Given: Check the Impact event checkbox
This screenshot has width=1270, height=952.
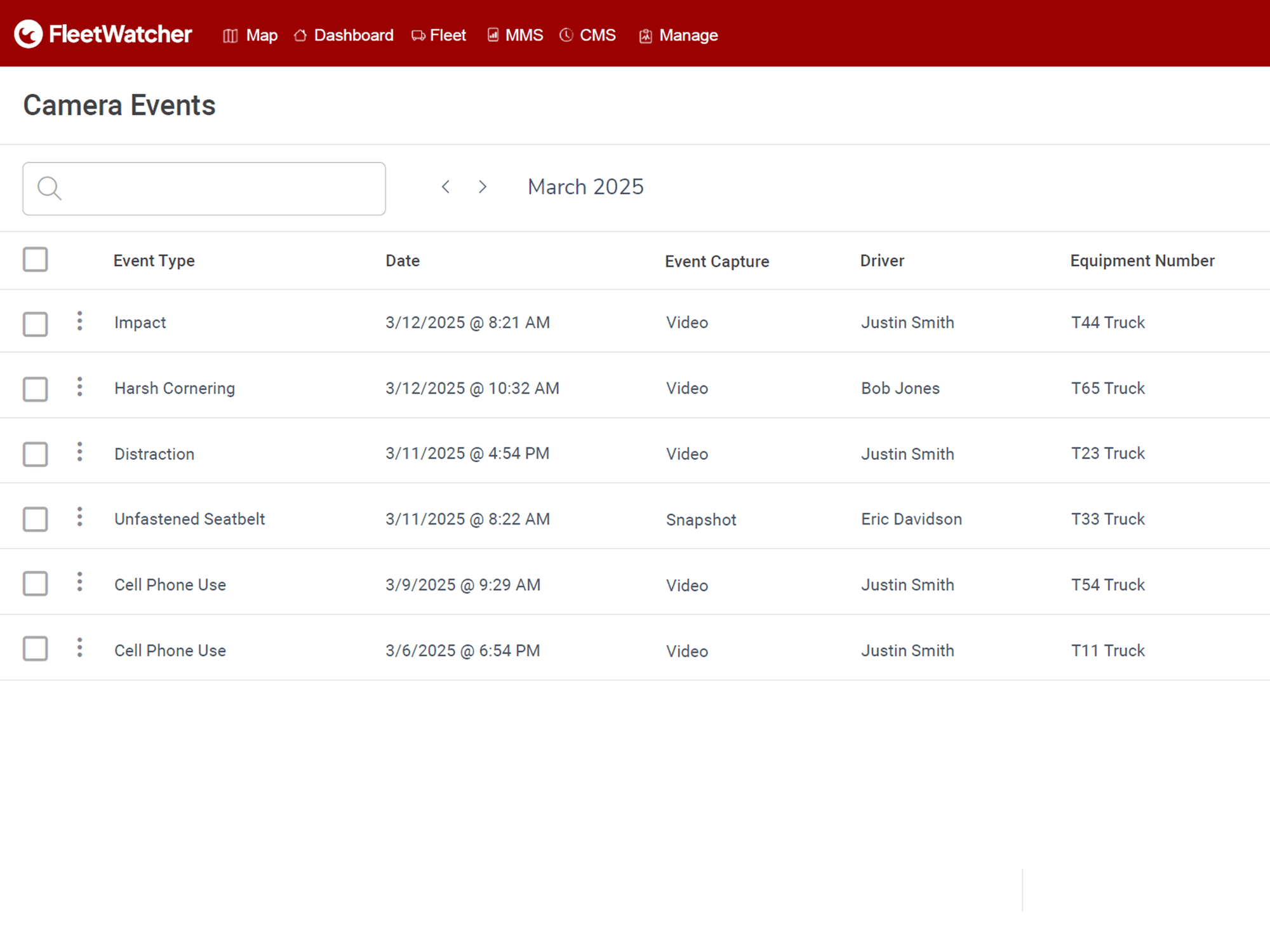Looking at the screenshot, I should [36, 324].
